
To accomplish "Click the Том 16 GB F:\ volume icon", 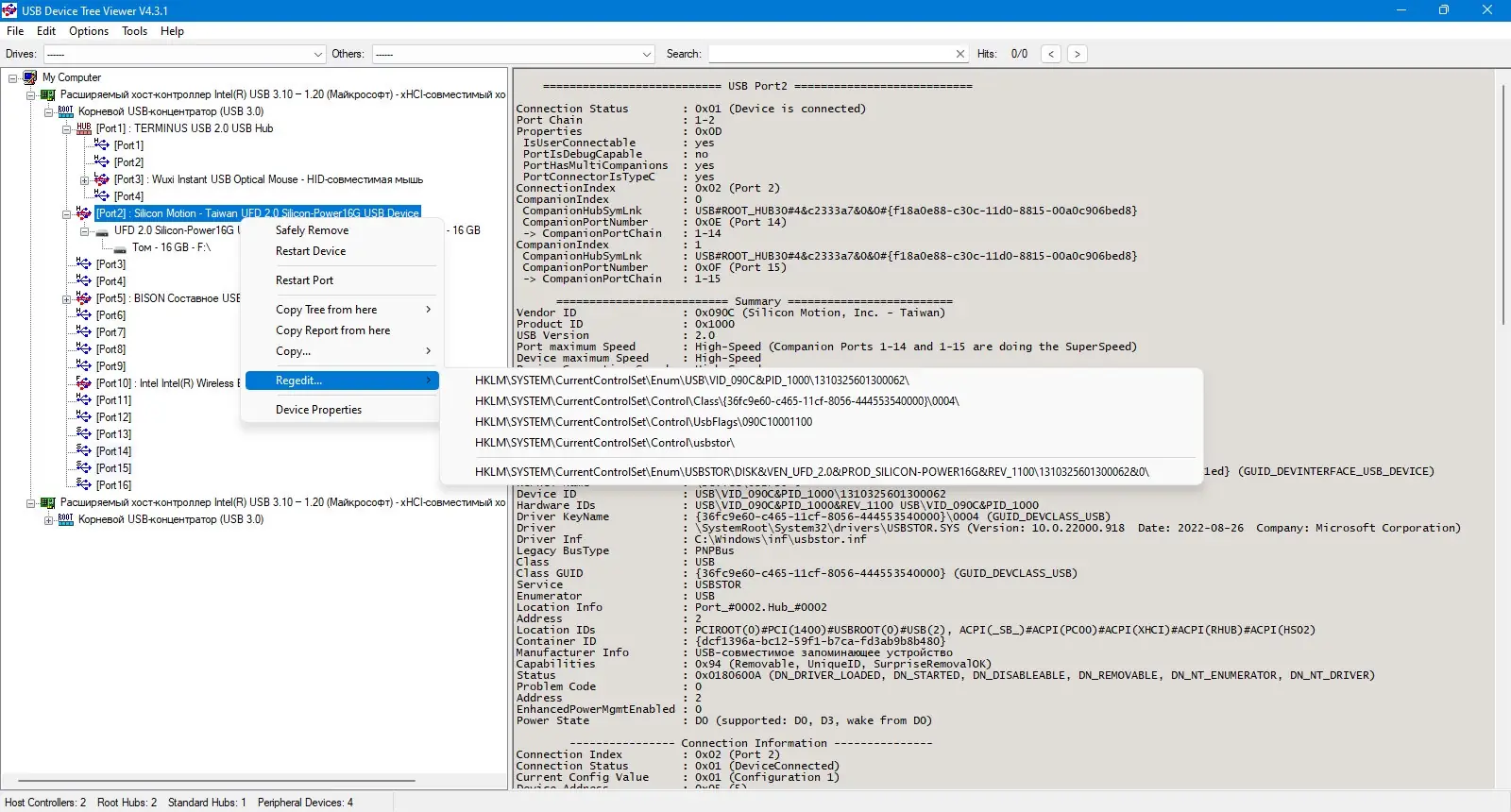I will coord(120,248).
